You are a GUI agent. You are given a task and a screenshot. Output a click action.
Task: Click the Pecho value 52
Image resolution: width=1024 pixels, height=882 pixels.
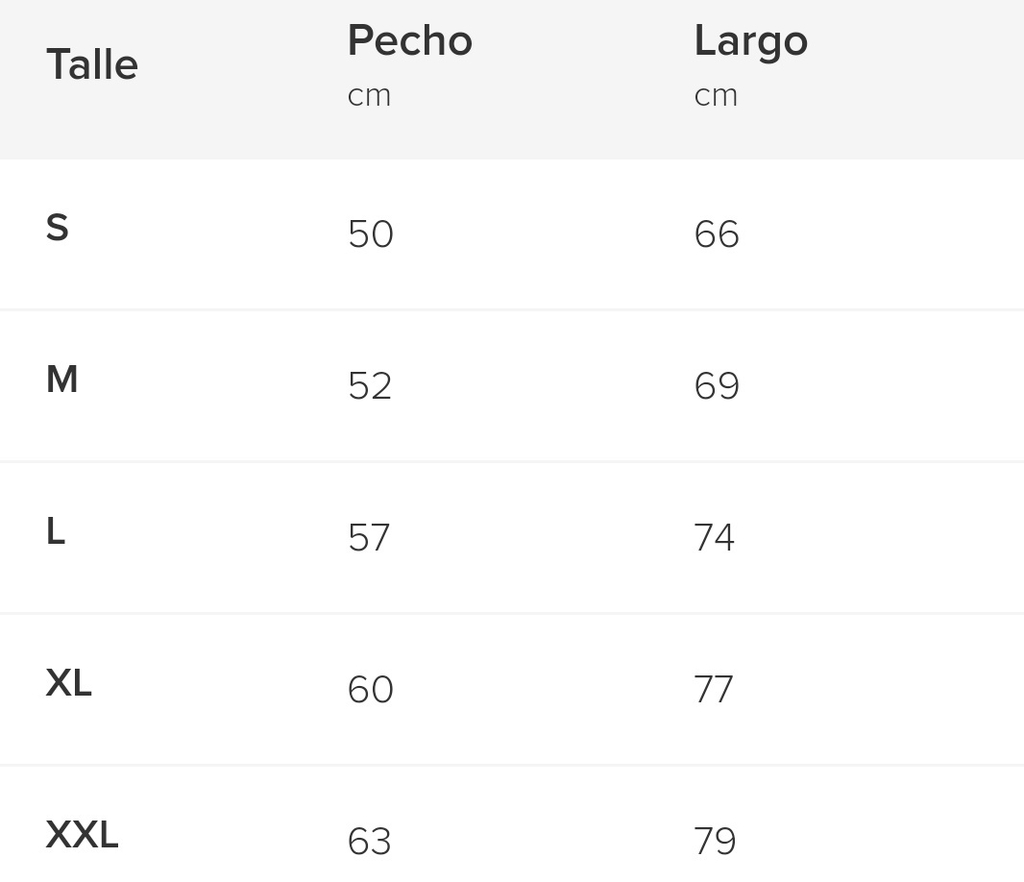(x=370, y=386)
